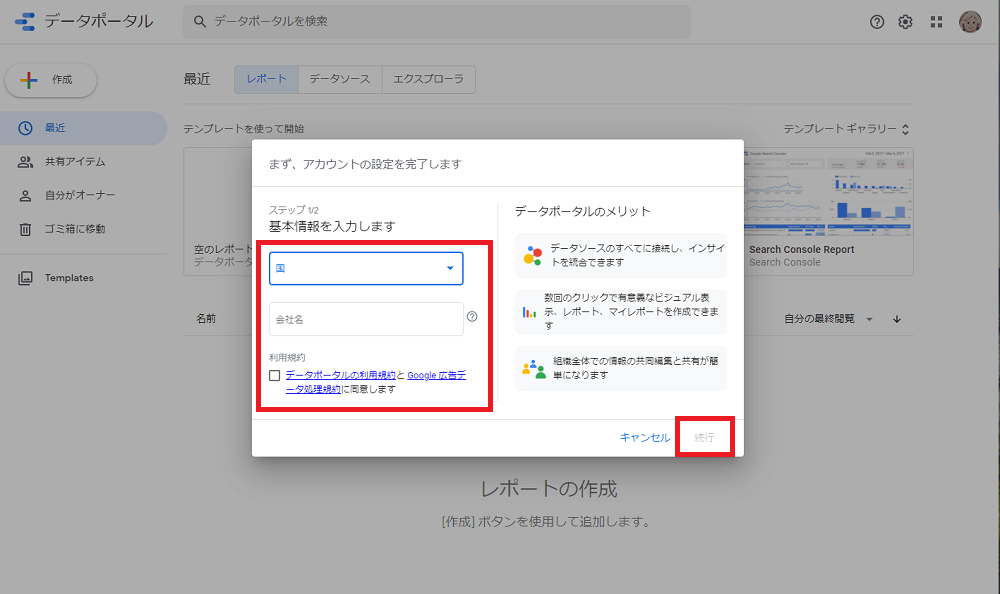Click the 会社名 input field
1000x594 pixels.
click(365, 317)
